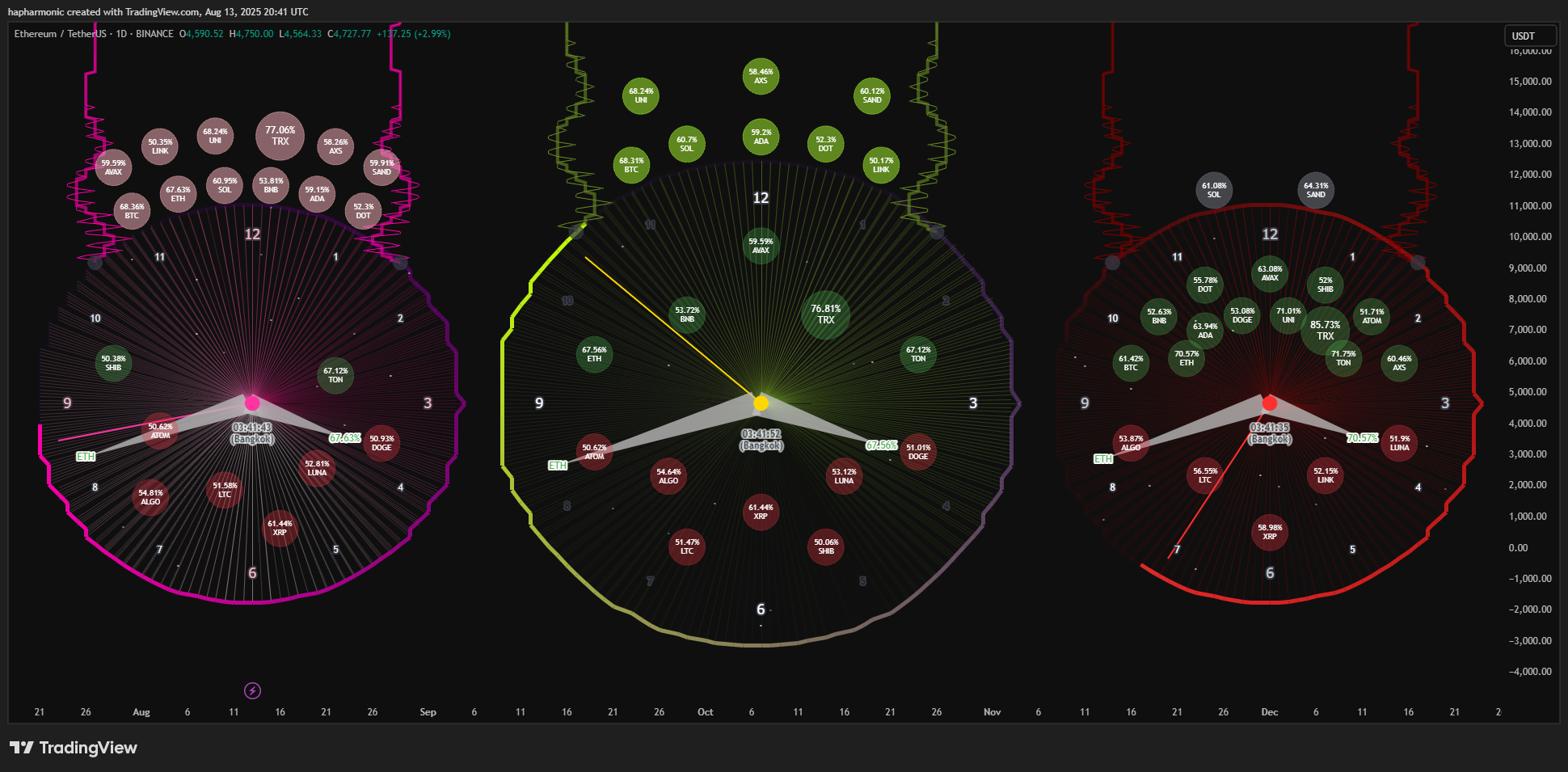Click the 68.36% BTC bubble

pyautogui.click(x=132, y=211)
